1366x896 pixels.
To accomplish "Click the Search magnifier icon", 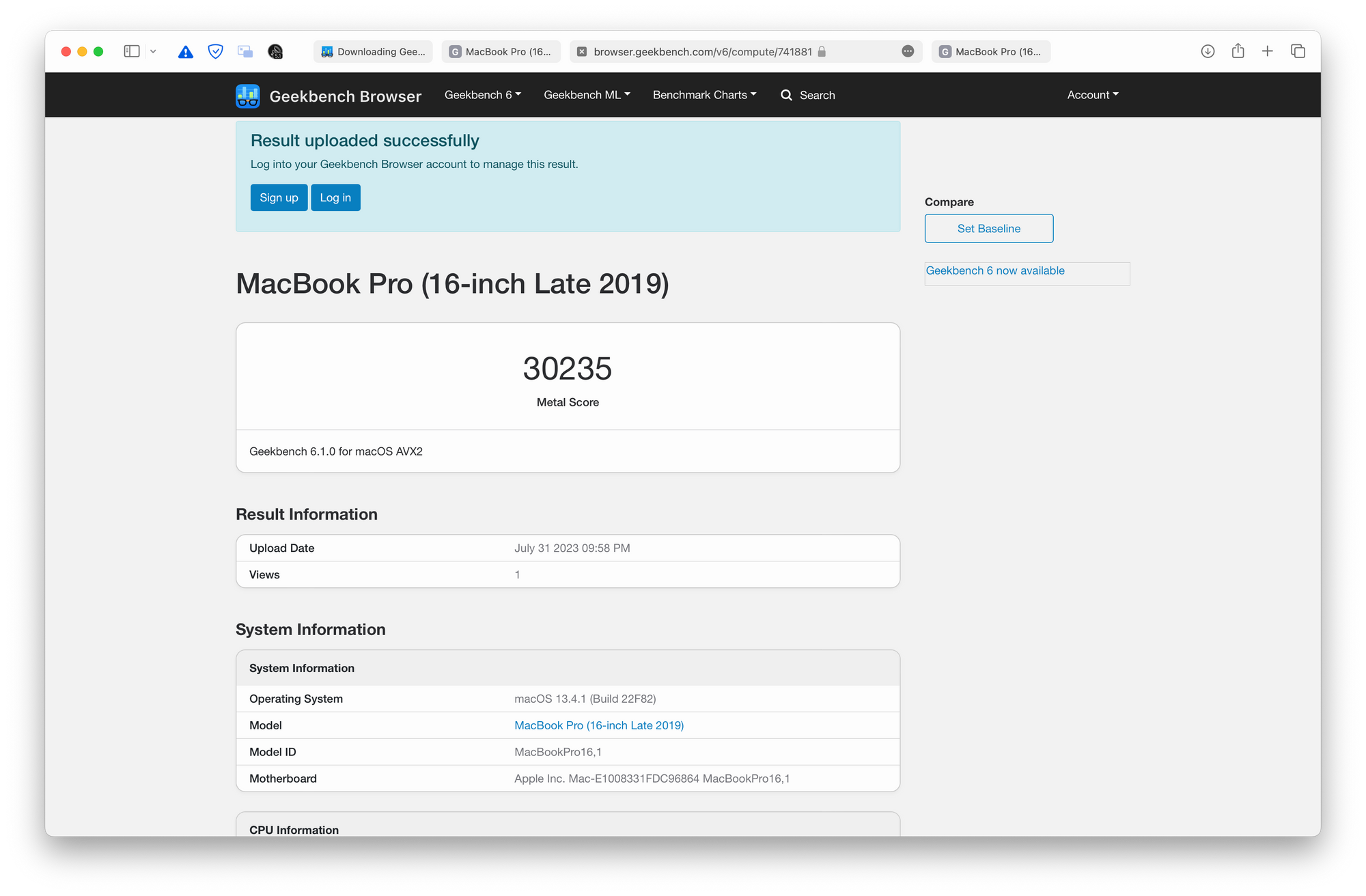I will pos(787,95).
